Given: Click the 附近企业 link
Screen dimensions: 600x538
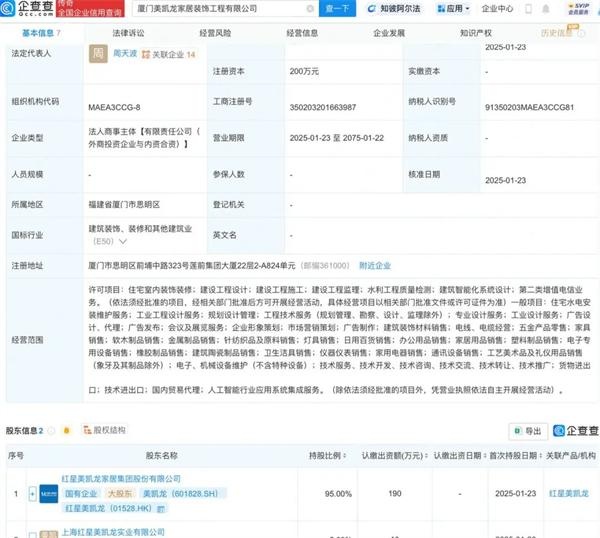Looking at the screenshot, I should click(x=375, y=266).
